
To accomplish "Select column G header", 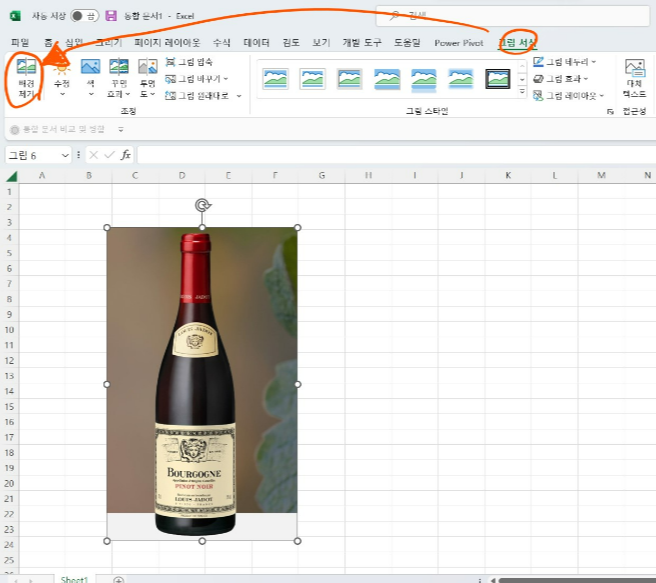I will point(322,175).
